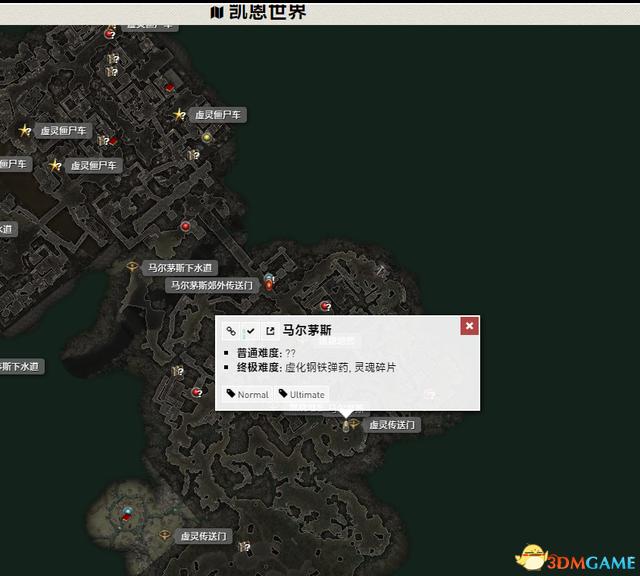Viewport: 640px width, 576px height.
Task: Click the star marker beside top-right 虚灵俪尸车 label
Action: pos(179,115)
